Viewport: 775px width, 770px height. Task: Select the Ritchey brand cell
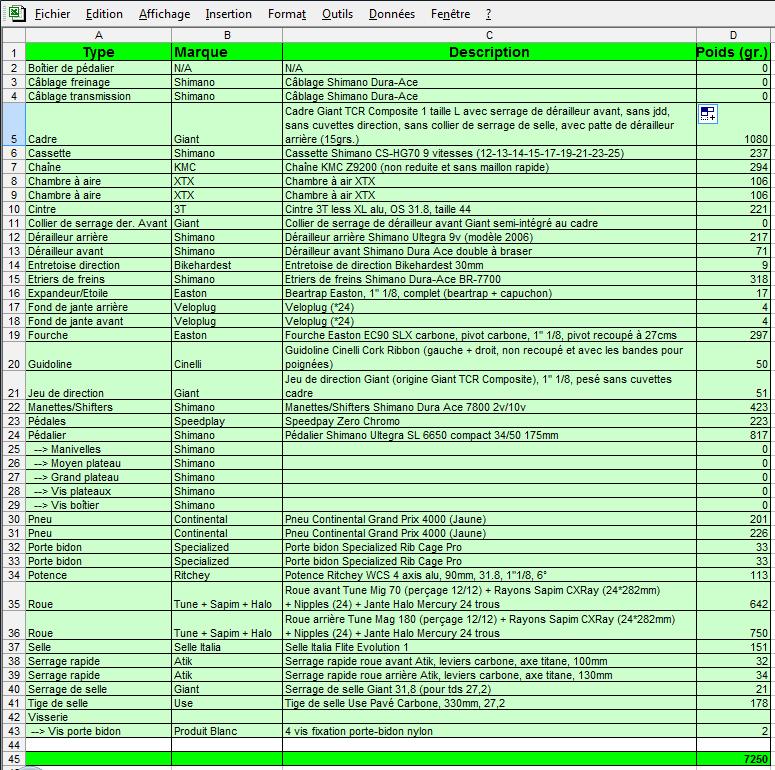click(227, 575)
